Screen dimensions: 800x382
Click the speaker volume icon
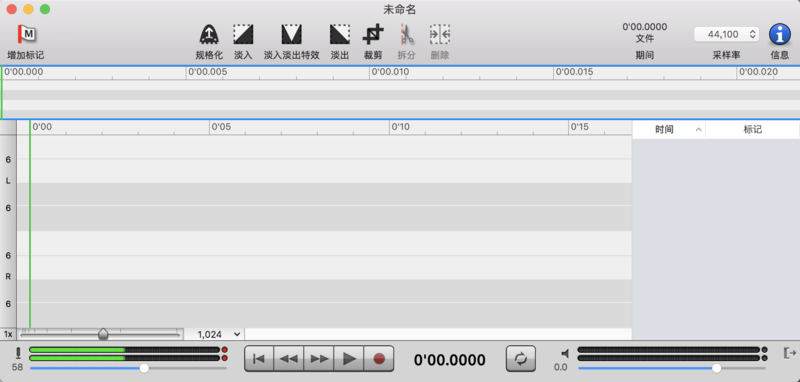coord(565,353)
